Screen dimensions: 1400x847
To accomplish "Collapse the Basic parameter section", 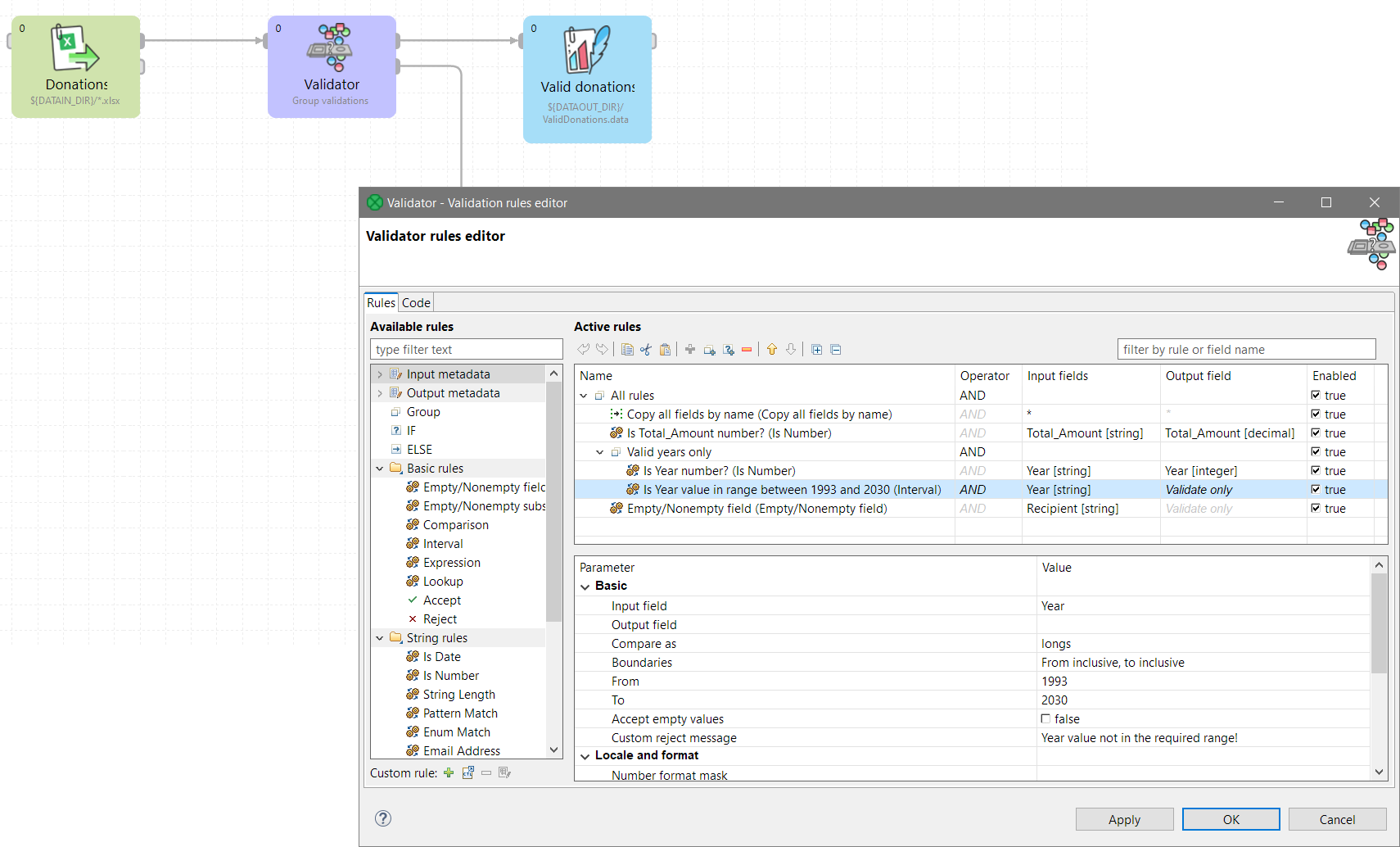I will [585, 586].
